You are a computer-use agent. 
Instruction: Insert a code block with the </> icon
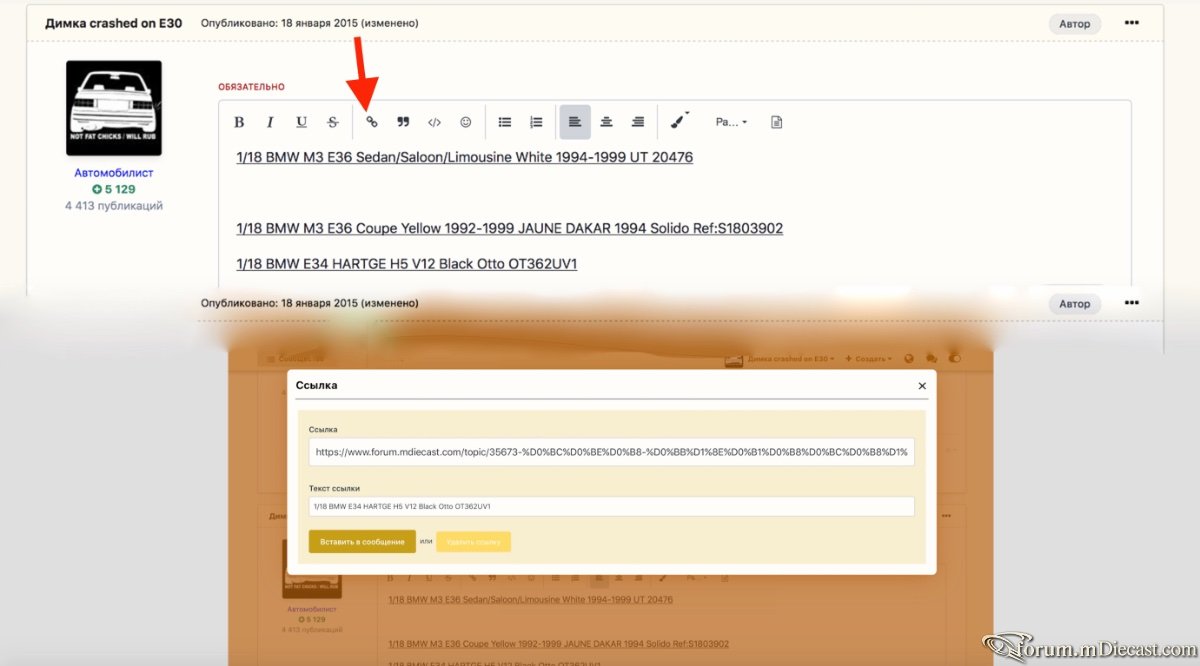pyautogui.click(x=434, y=122)
